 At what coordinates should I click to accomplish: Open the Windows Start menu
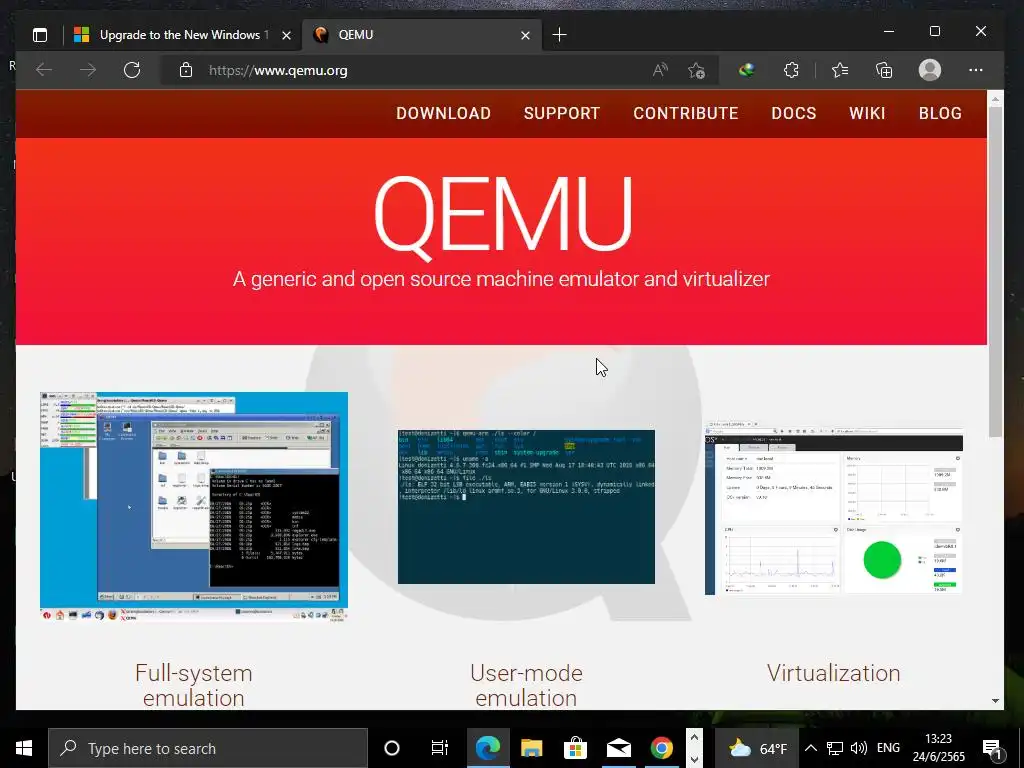pos(24,748)
